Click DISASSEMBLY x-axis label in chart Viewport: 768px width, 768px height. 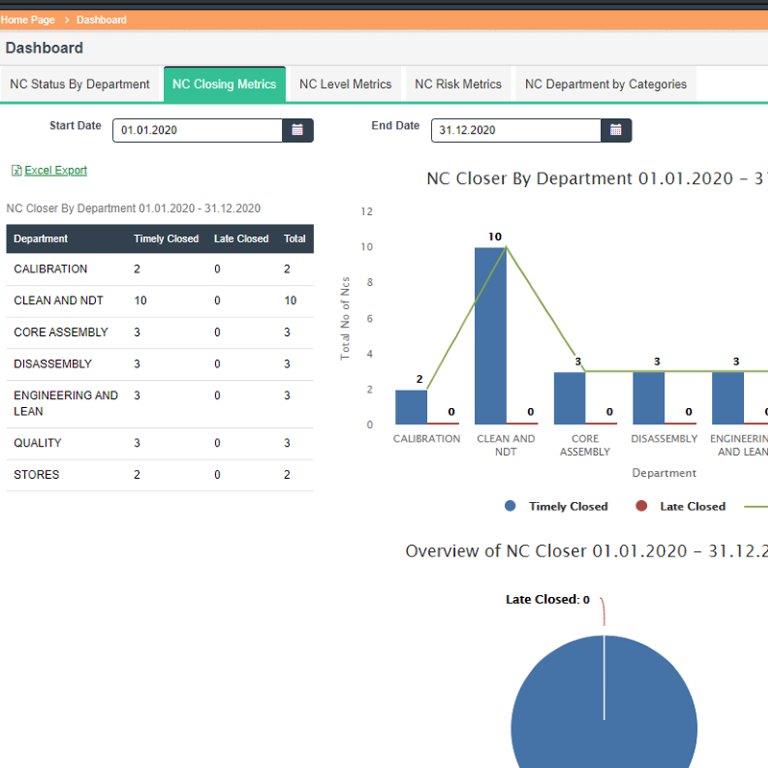tap(664, 439)
